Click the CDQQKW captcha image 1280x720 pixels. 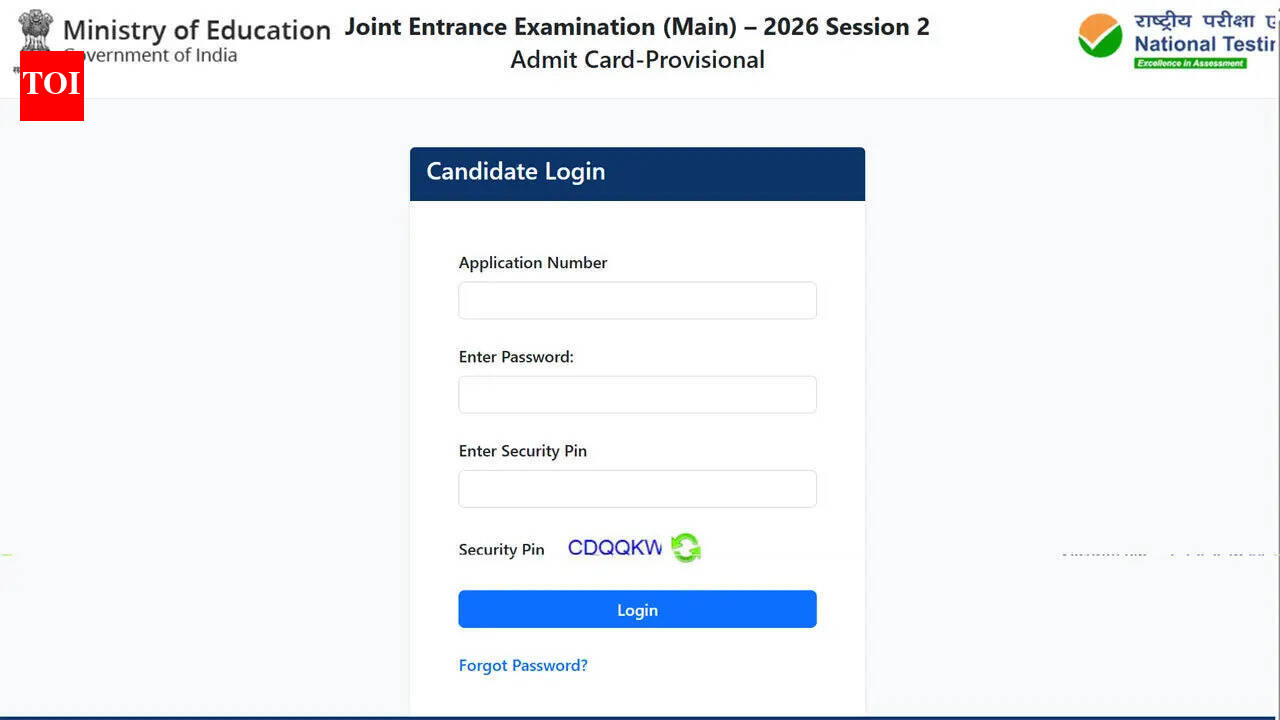[615, 548]
